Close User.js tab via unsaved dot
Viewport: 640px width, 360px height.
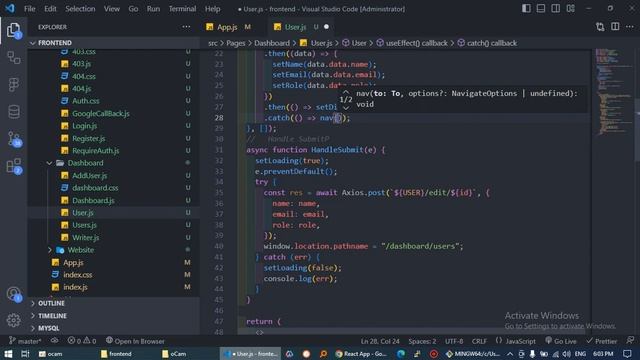point(326,27)
